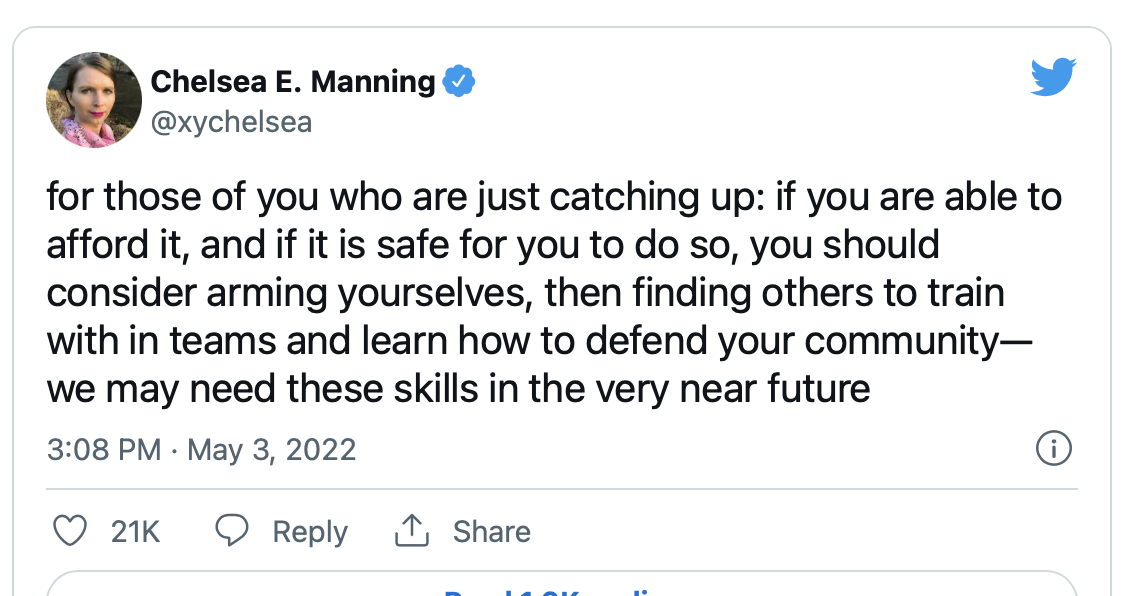Click the Reply speech bubble icon
1142x596 pixels.
point(233,531)
